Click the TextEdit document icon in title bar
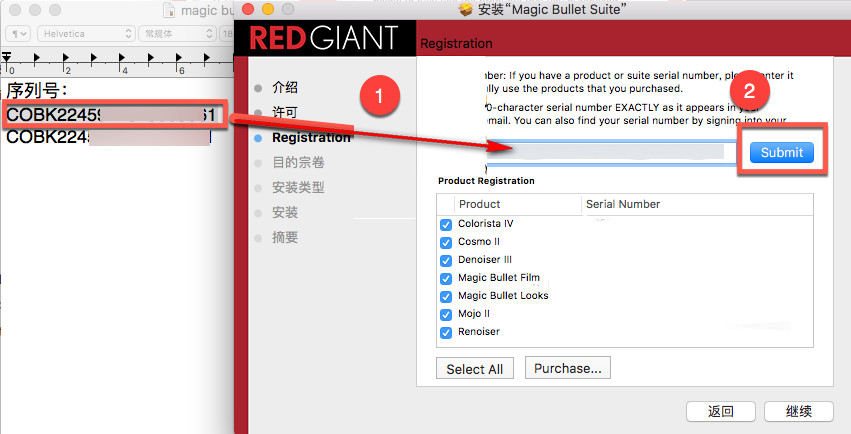The width and height of the screenshot is (851, 434). coord(169,10)
